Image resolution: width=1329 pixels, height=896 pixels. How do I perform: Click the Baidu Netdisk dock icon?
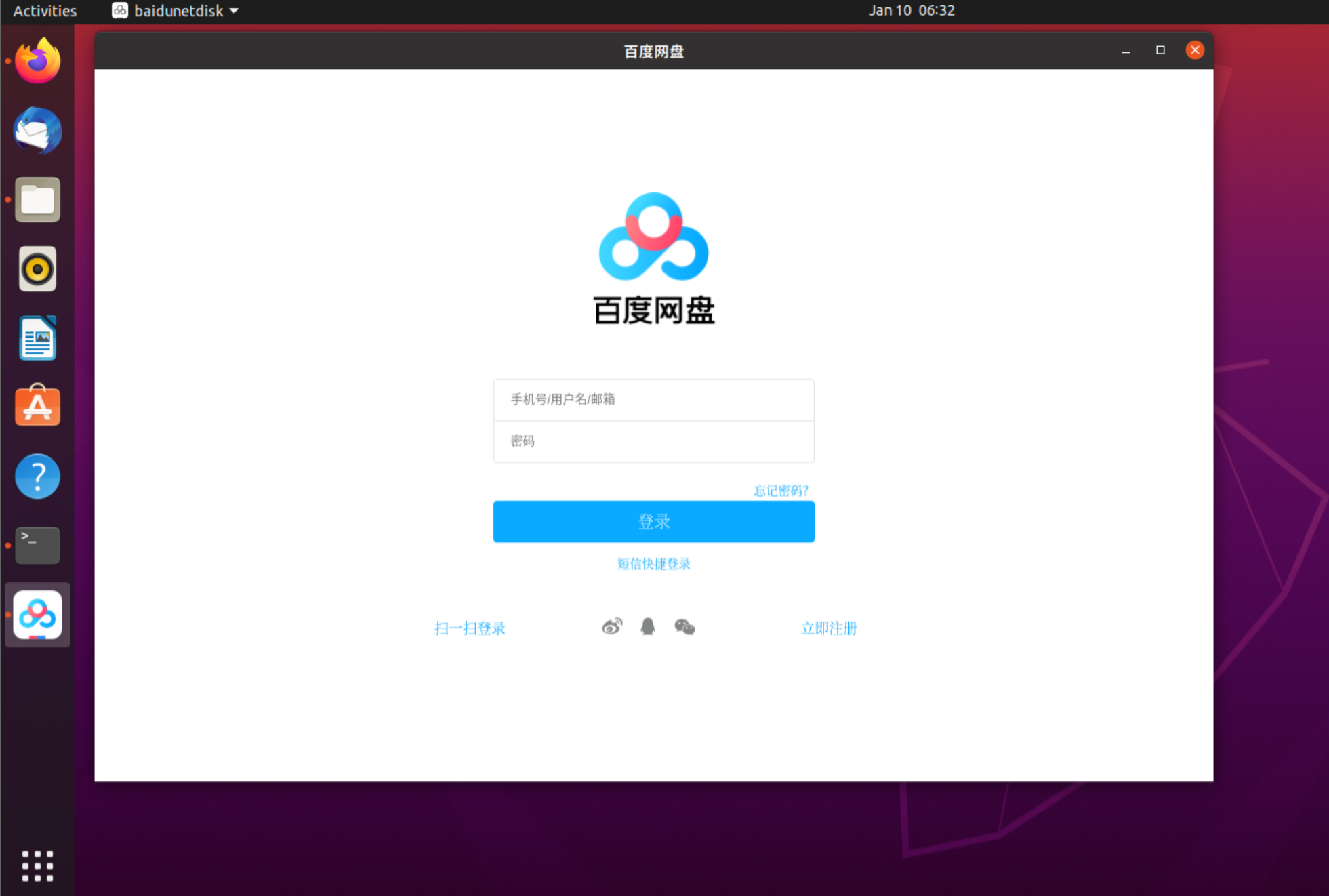pyautogui.click(x=38, y=615)
